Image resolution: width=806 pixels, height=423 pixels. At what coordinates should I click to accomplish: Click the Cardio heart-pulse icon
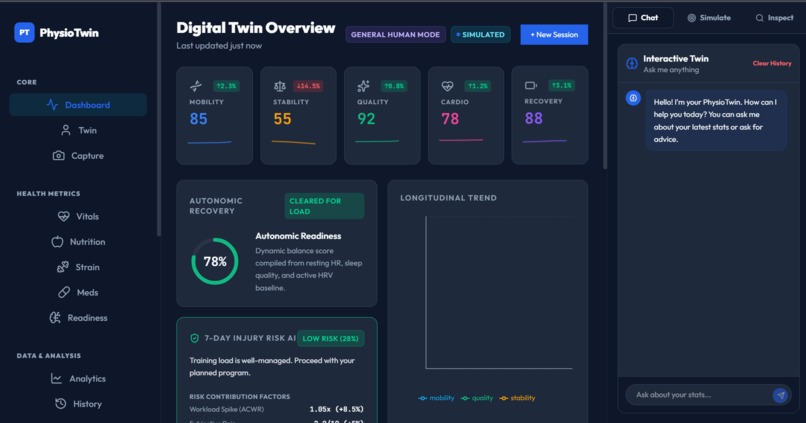[448, 86]
